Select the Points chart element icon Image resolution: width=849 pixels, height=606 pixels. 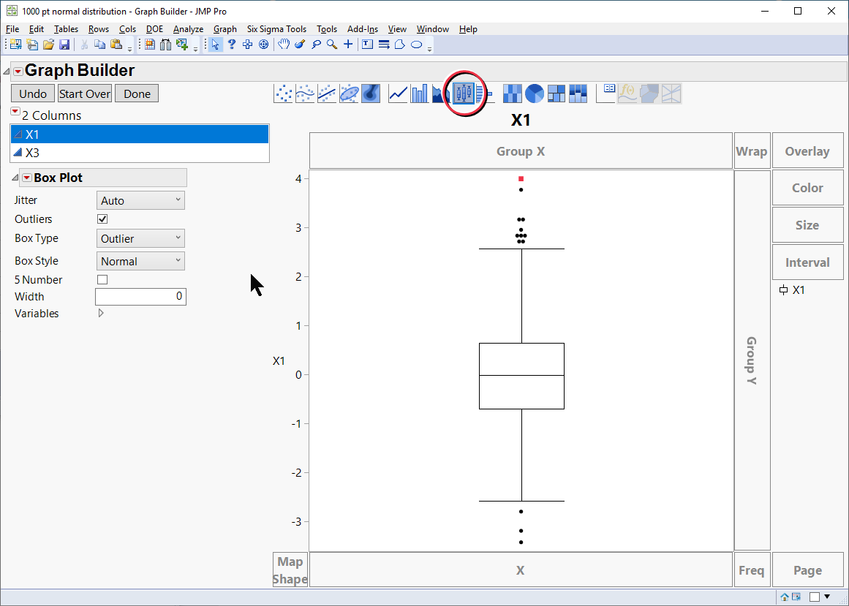point(283,94)
